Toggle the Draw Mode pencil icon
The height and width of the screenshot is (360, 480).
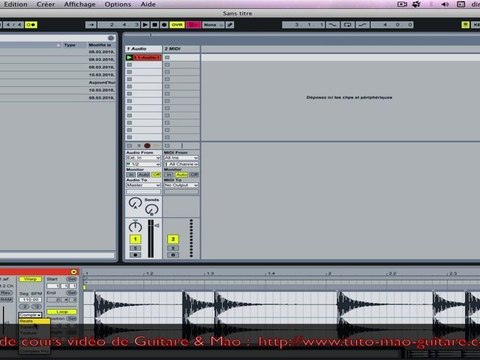(230, 25)
